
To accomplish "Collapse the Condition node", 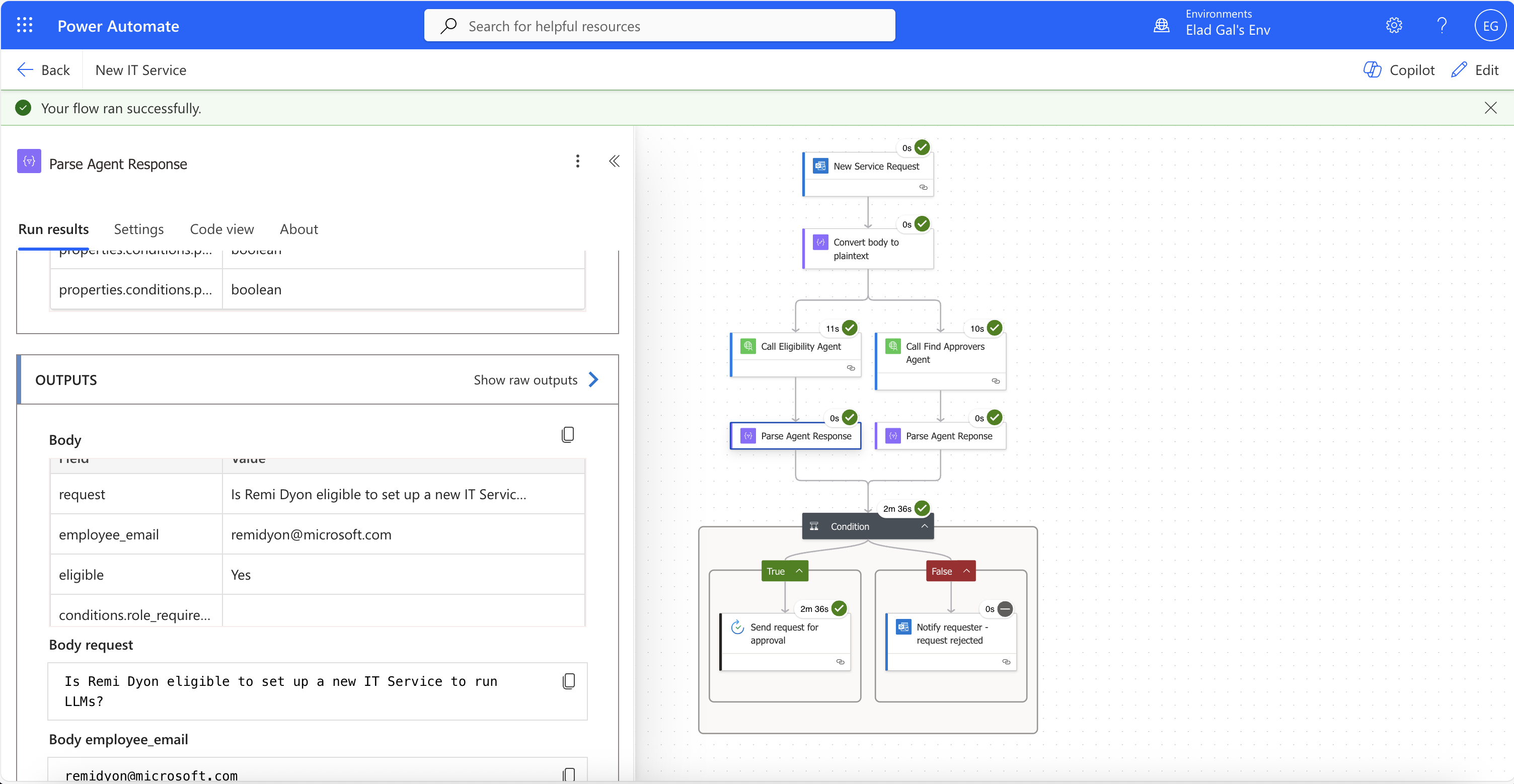I will tap(923, 526).
